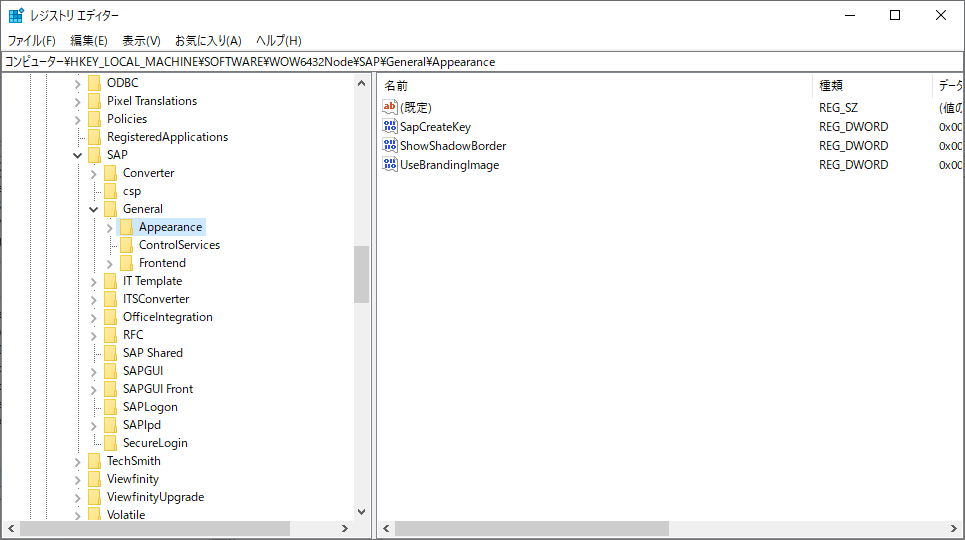Select the RegisteredApplications folder icon
The width and height of the screenshot is (965, 540).
(x=94, y=137)
